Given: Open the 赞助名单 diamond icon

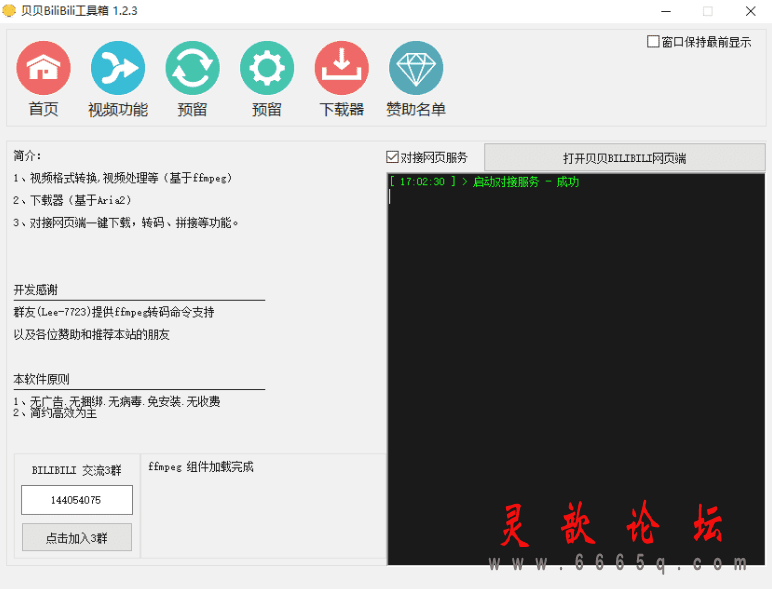Looking at the screenshot, I should [416, 68].
